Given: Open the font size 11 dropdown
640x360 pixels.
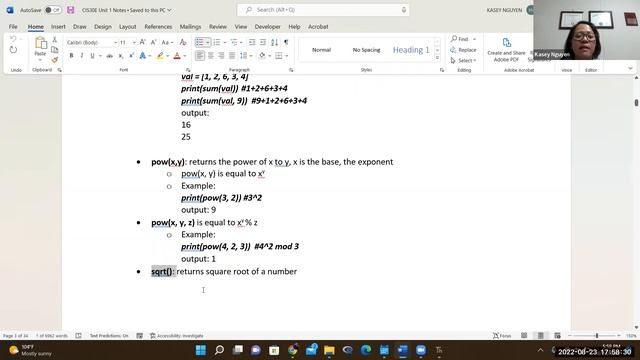Looking at the screenshot, I should click(x=134, y=42).
